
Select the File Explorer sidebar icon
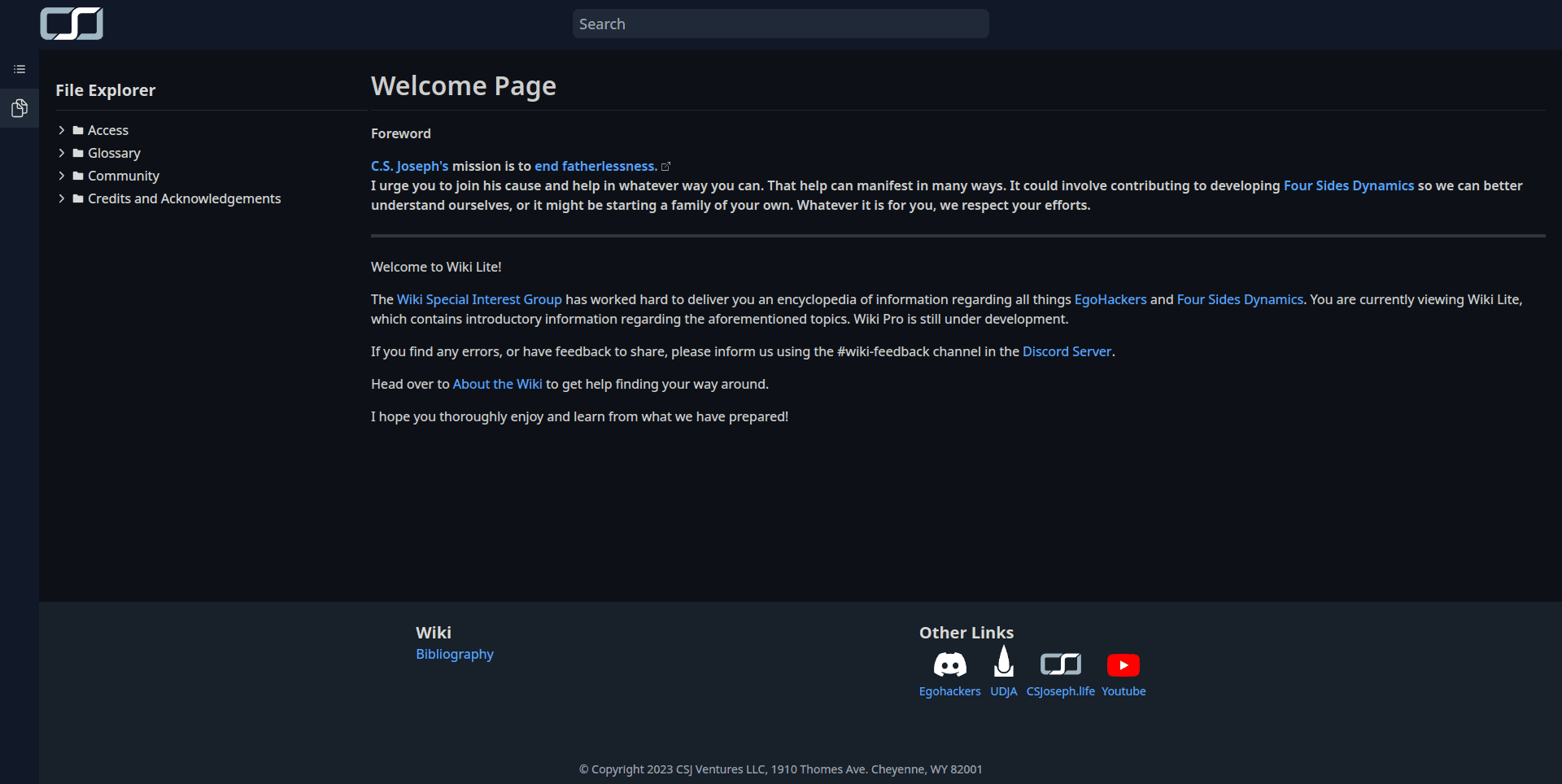[20, 108]
